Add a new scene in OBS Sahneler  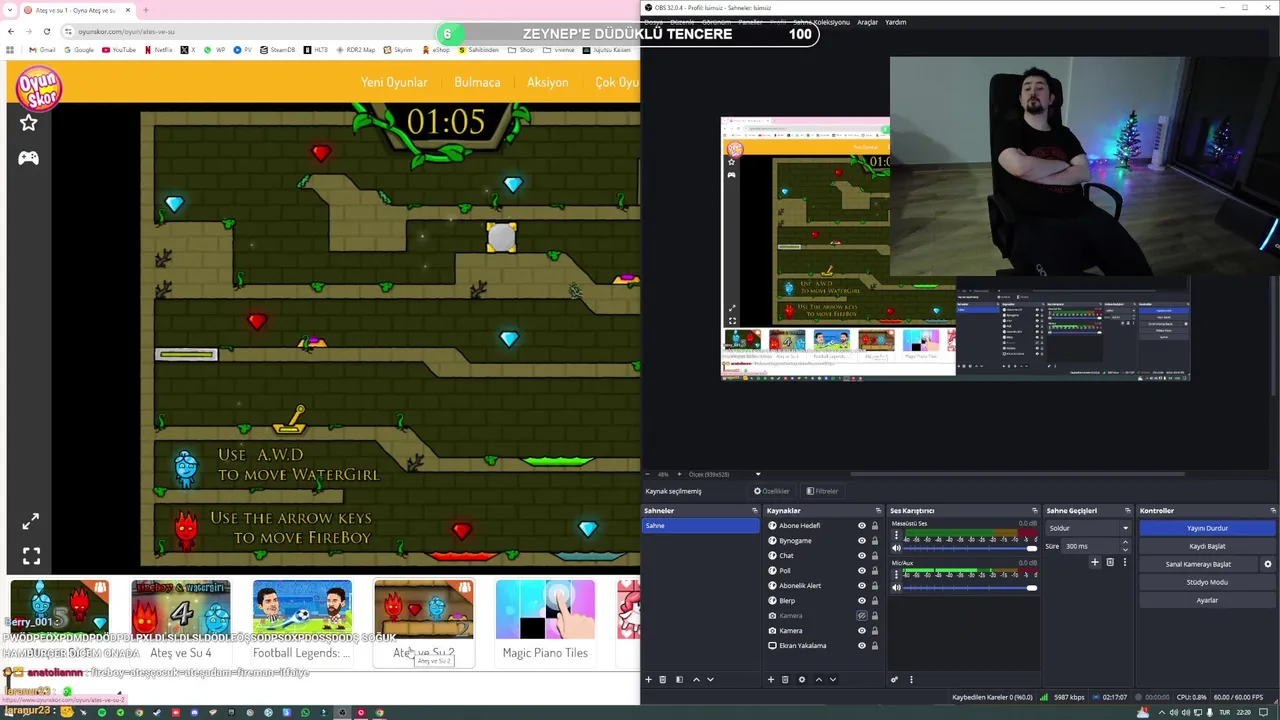coord(648,680)
